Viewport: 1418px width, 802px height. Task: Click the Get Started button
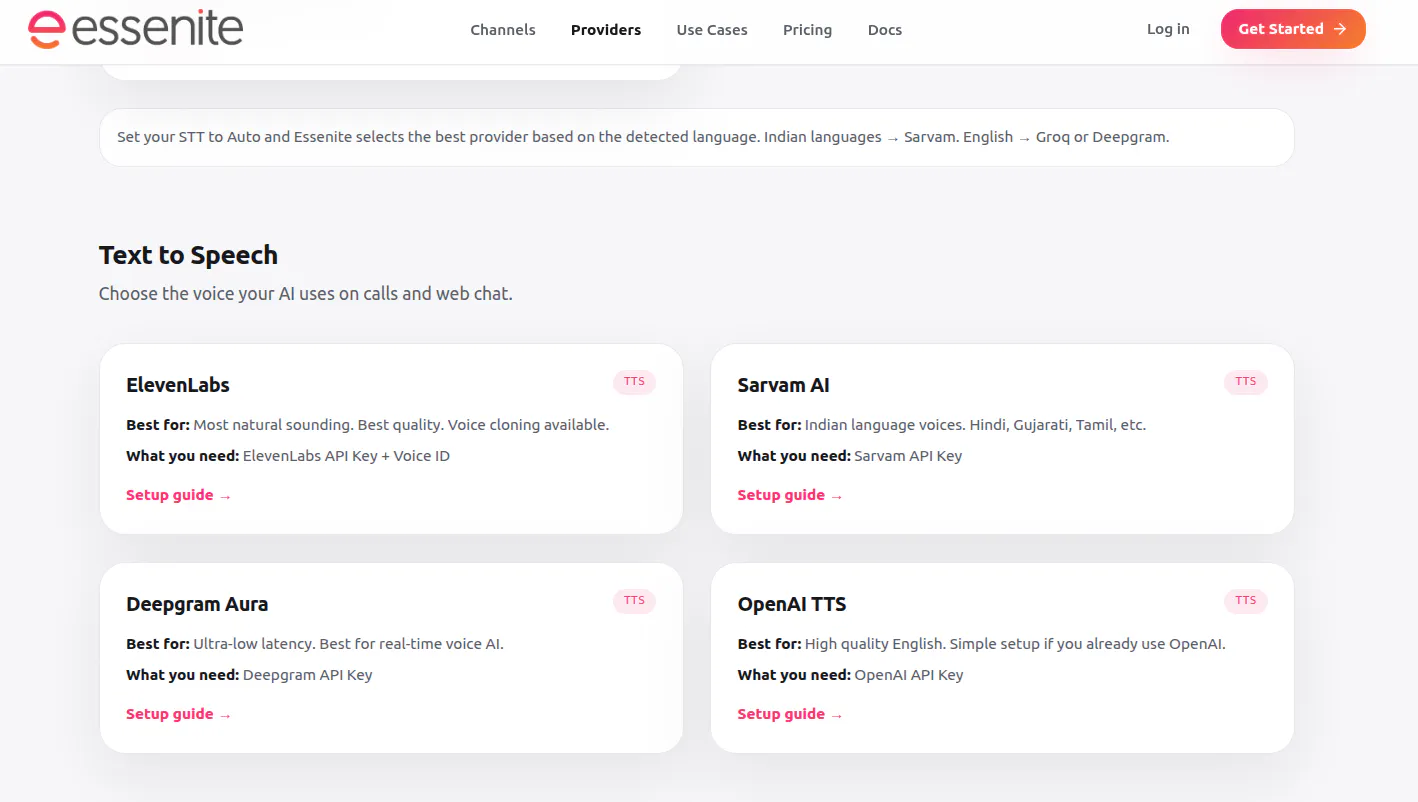[x=1293, y=29]
